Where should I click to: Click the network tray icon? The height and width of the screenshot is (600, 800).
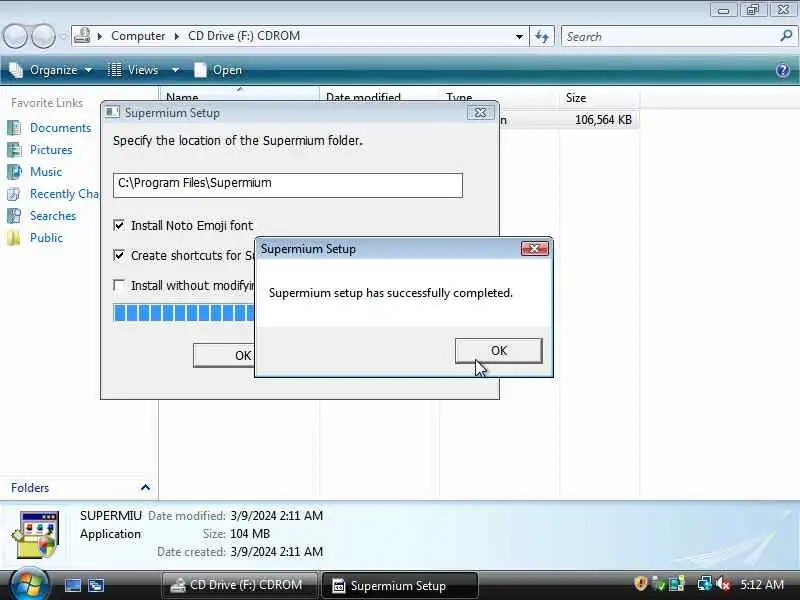pos(705,584)
